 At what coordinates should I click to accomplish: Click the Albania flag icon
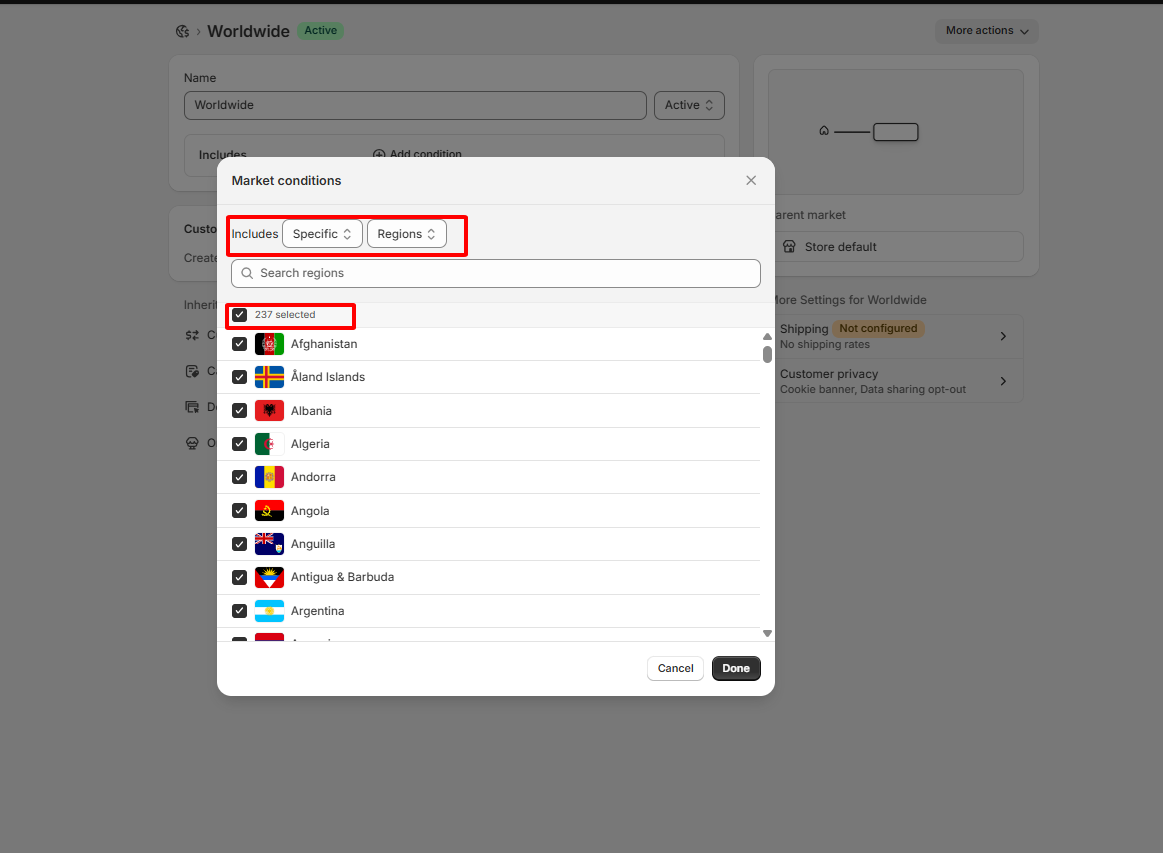coord(269,411)
